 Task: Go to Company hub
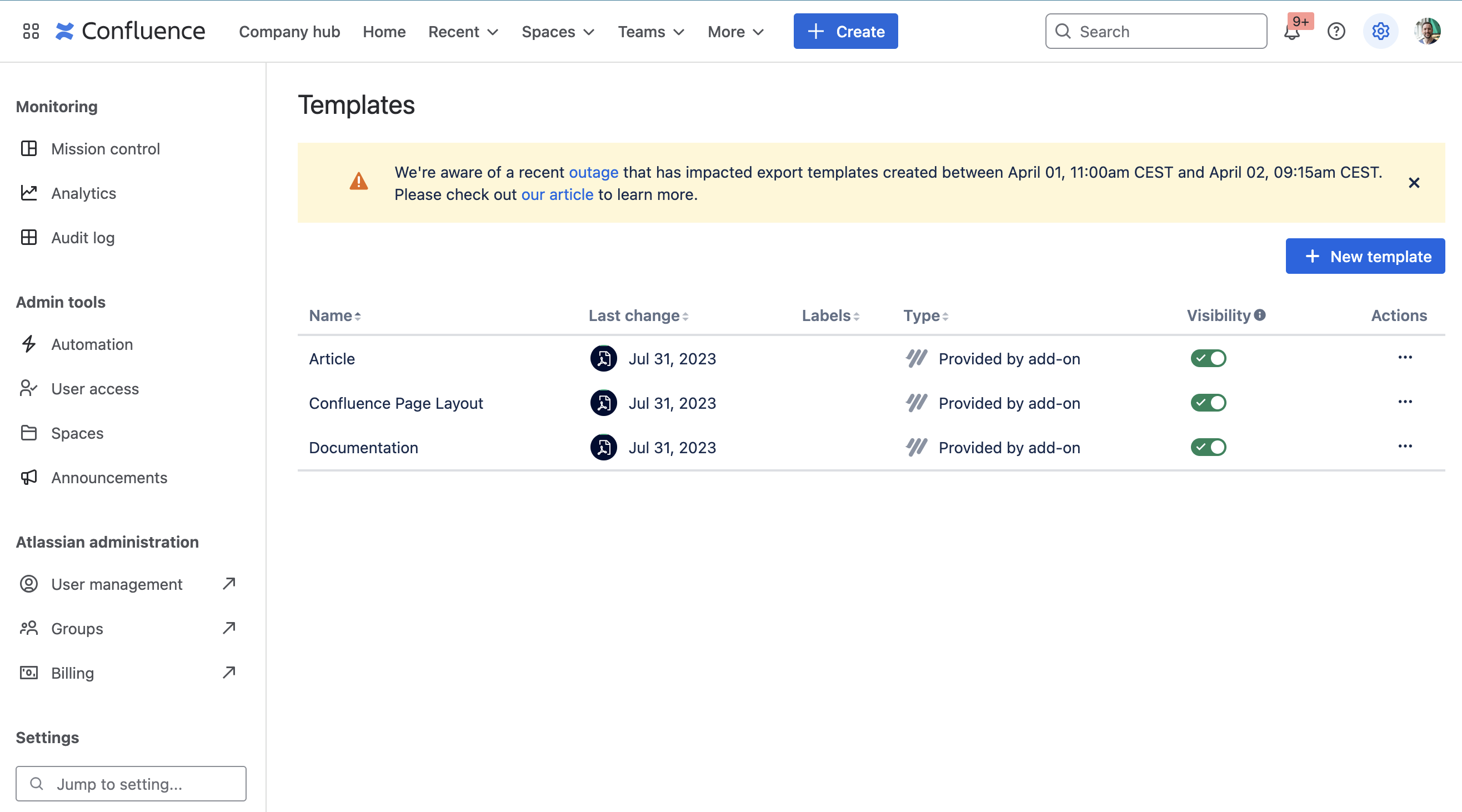pos(289,32)
